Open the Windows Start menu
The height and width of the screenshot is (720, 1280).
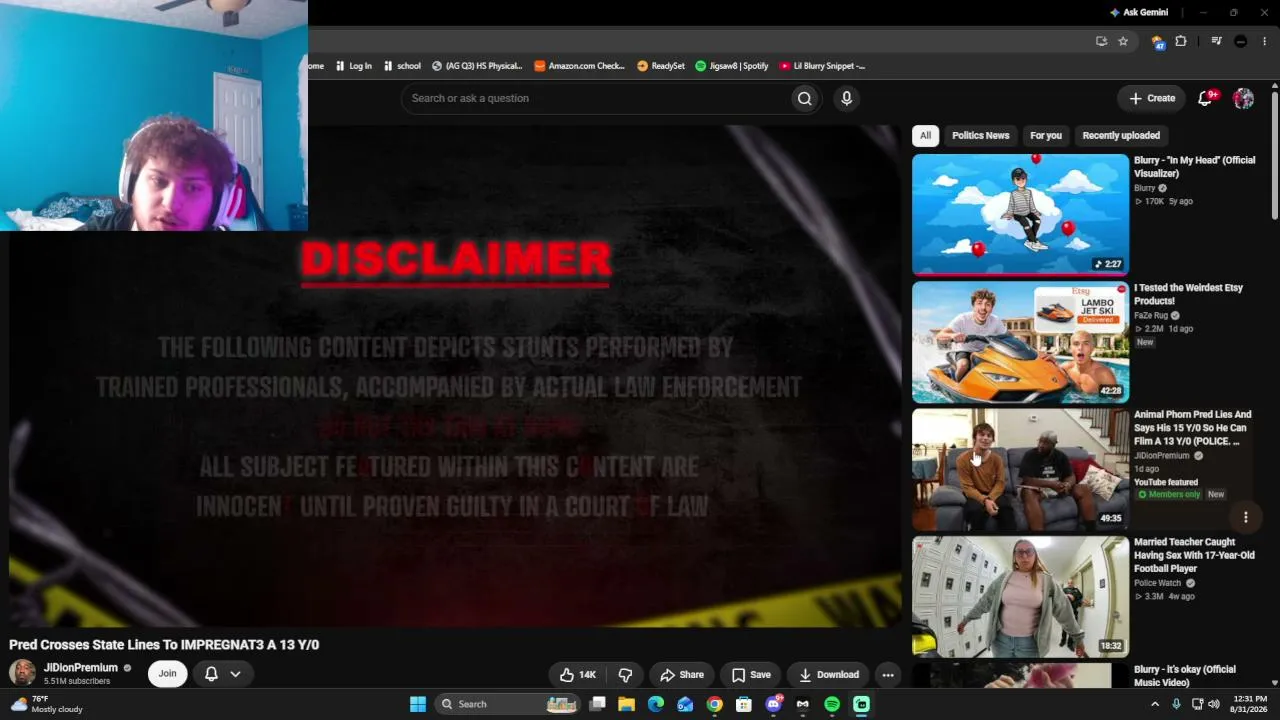coord(418,704)
